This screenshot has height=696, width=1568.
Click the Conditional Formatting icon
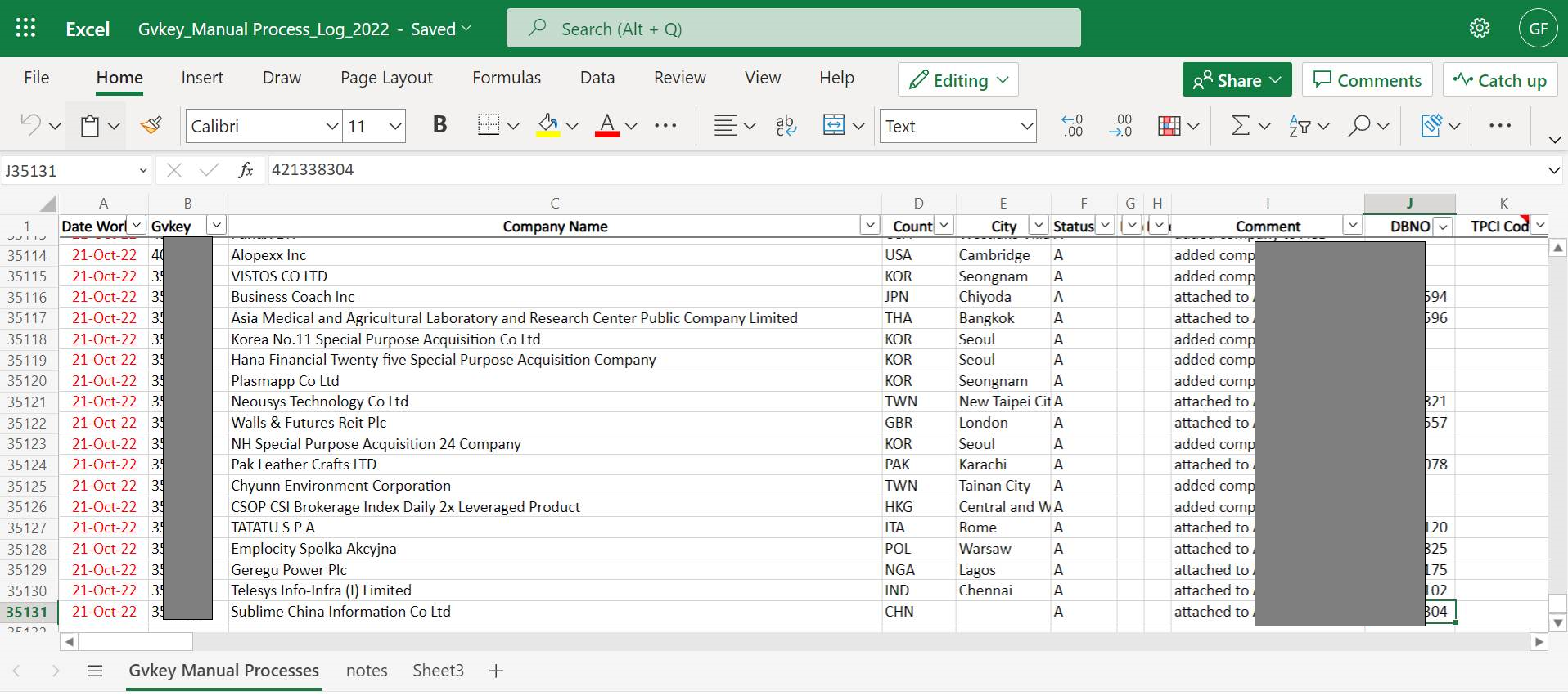click(1169, 126)
